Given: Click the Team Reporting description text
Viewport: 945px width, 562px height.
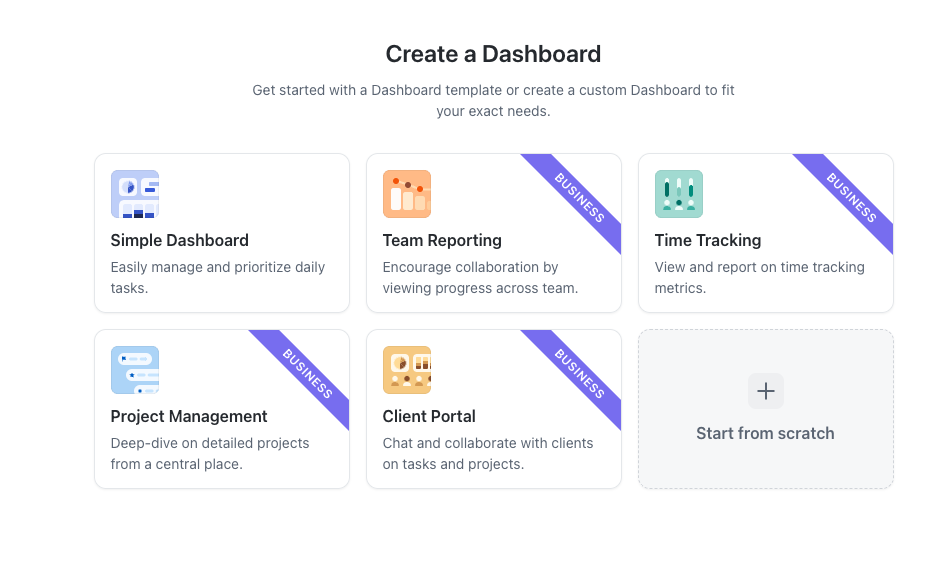Looking at the screenshot, I should (480, 277).
